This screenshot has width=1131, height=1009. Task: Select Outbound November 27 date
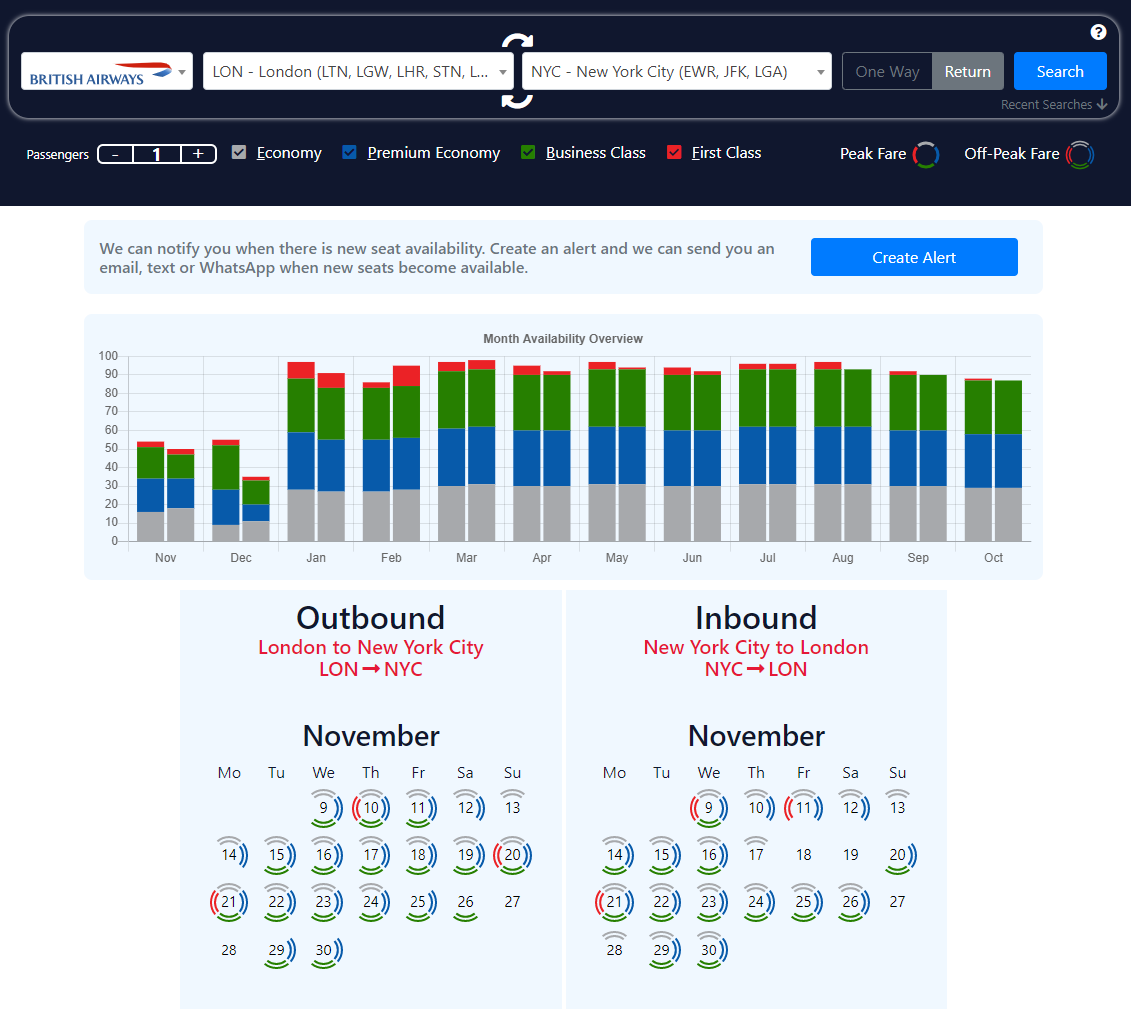pyautogui.click(x=512, y=902)
